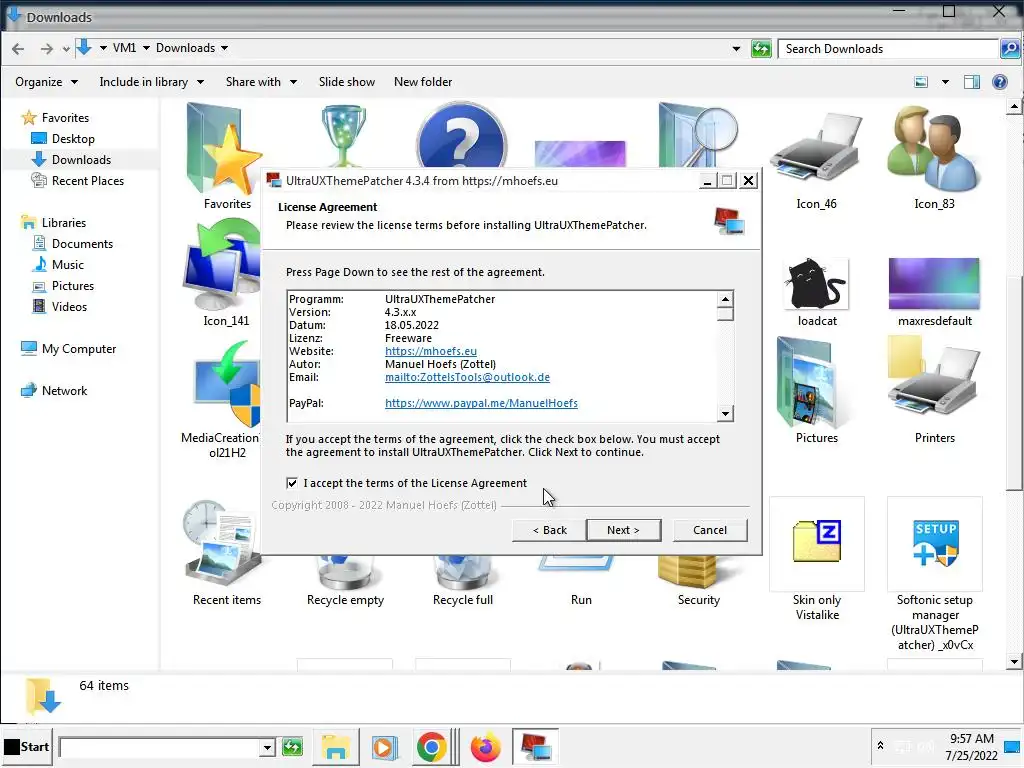This screenshot has width=1024, height=768.
Task: Select the Recycle empty icon
Action: click(345, 580)
